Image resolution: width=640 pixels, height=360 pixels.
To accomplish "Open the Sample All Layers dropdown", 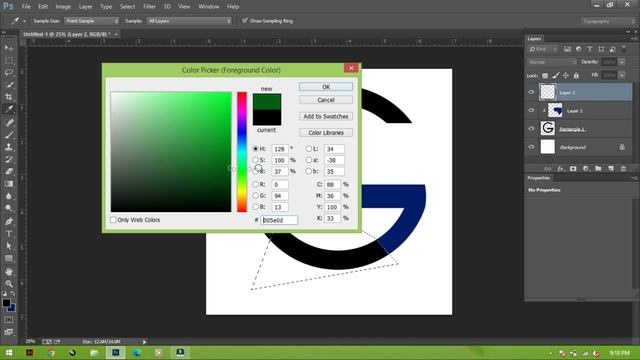I will [189, 21].
